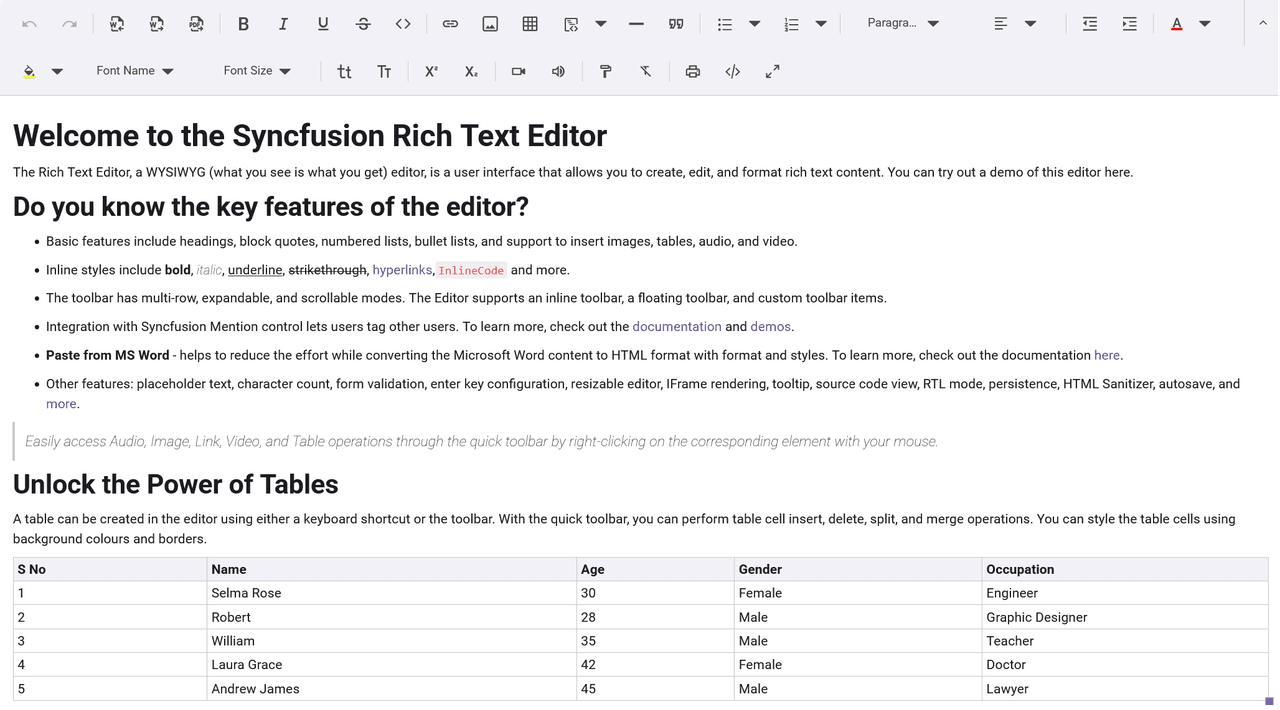This screenshot has height=710, width=1280.
Task: Open the 'demos' link
Action: coord(770,326)
